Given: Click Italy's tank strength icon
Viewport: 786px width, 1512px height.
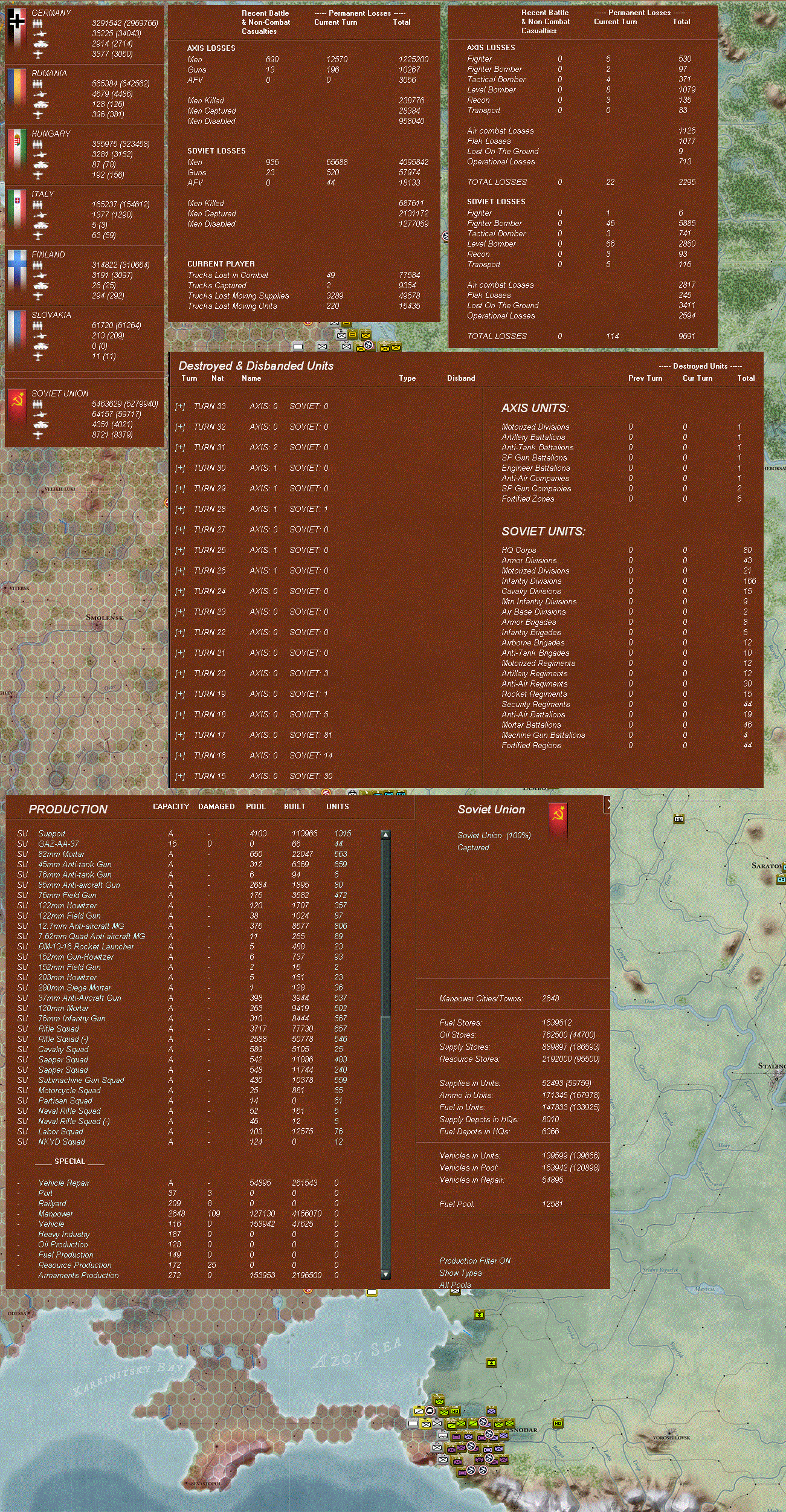Looking at the screenshot, I should click(x=40, y=225).
